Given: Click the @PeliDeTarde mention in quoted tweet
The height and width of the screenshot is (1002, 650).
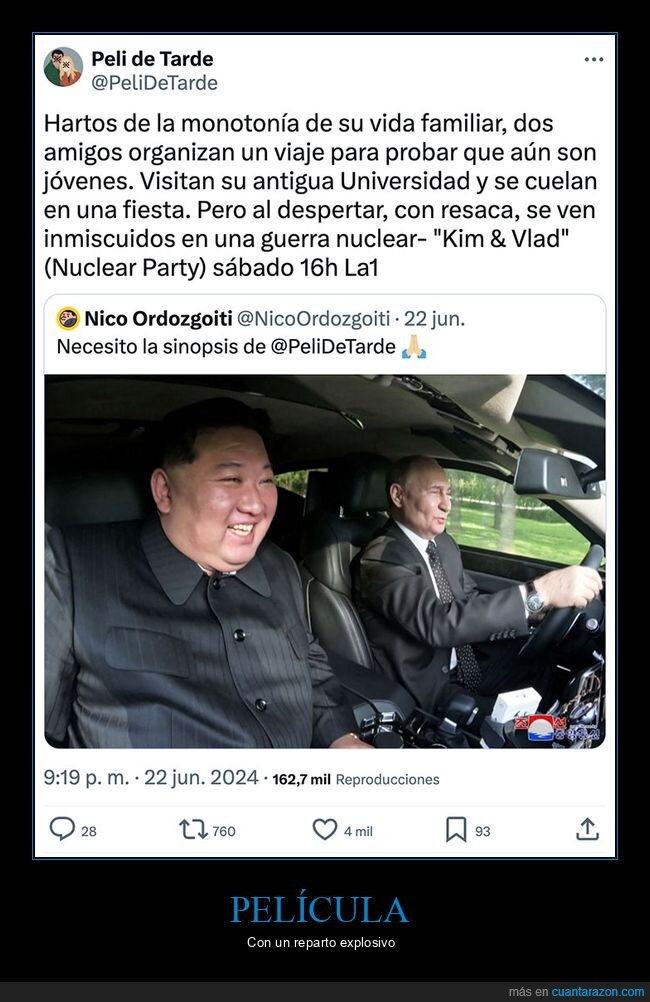Looking at the screenshot, I should tap(333, 346).
